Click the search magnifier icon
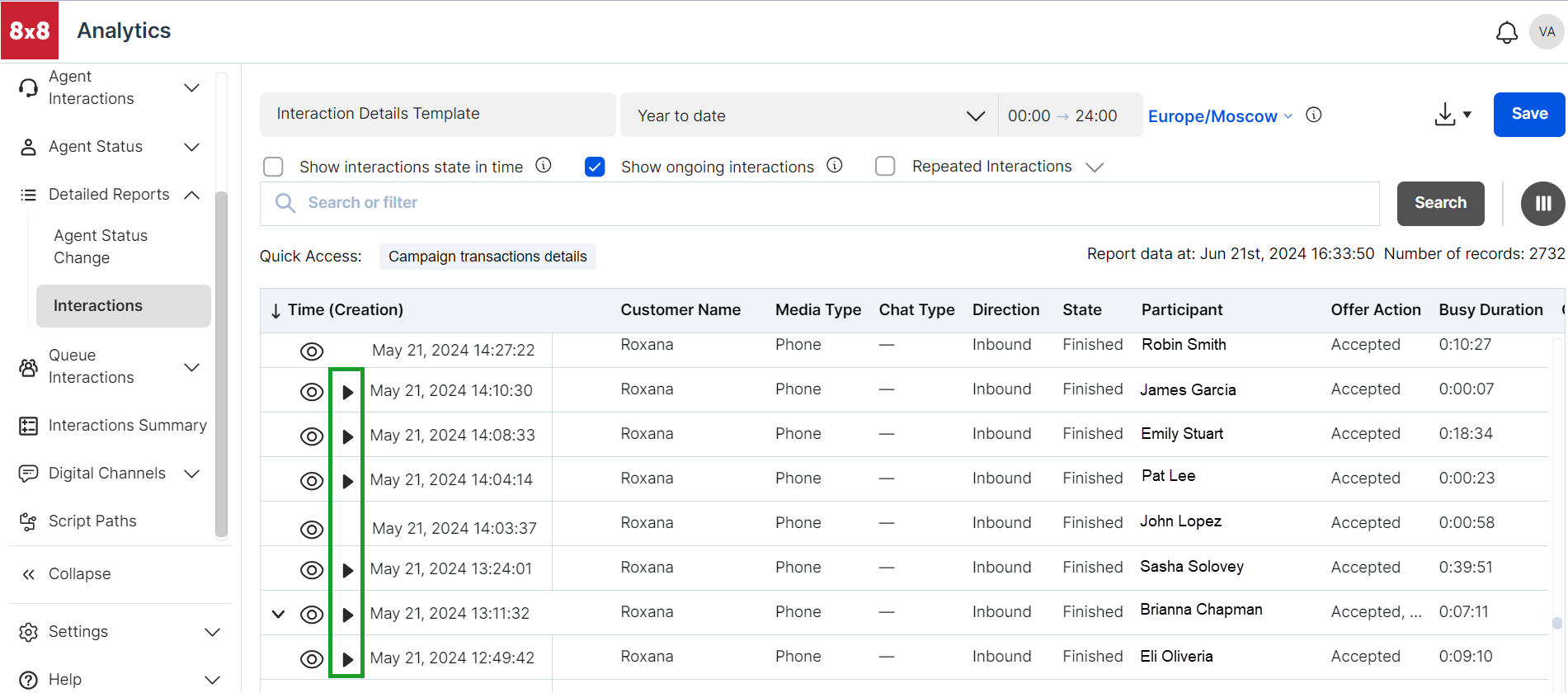This screenshot has height=693, width=1568. pyautogui.click(x=285, y=203)
